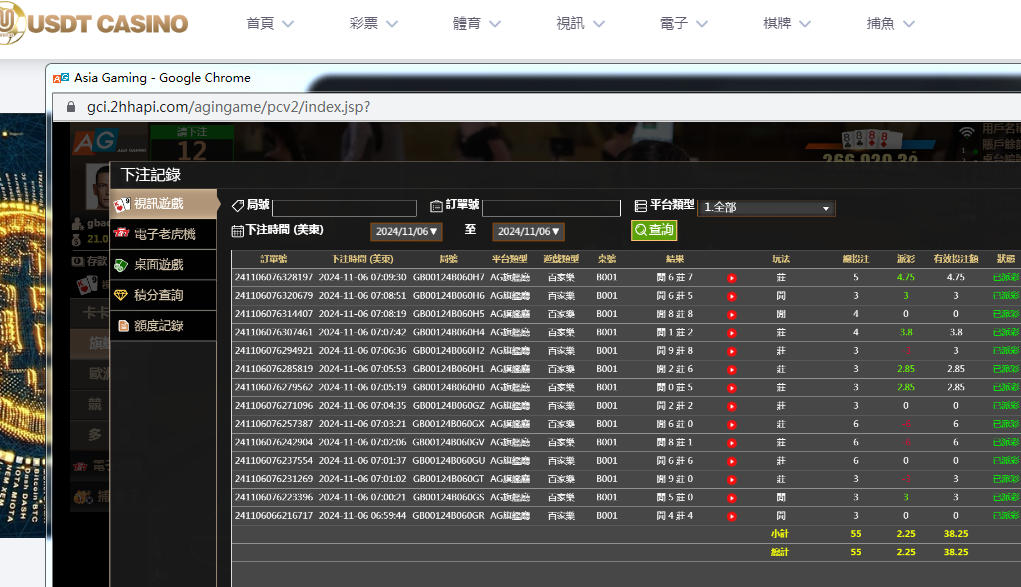Click replay icon for last row 241106066216717
Screen dimensions: 1021x587
[x=731, y=516]
